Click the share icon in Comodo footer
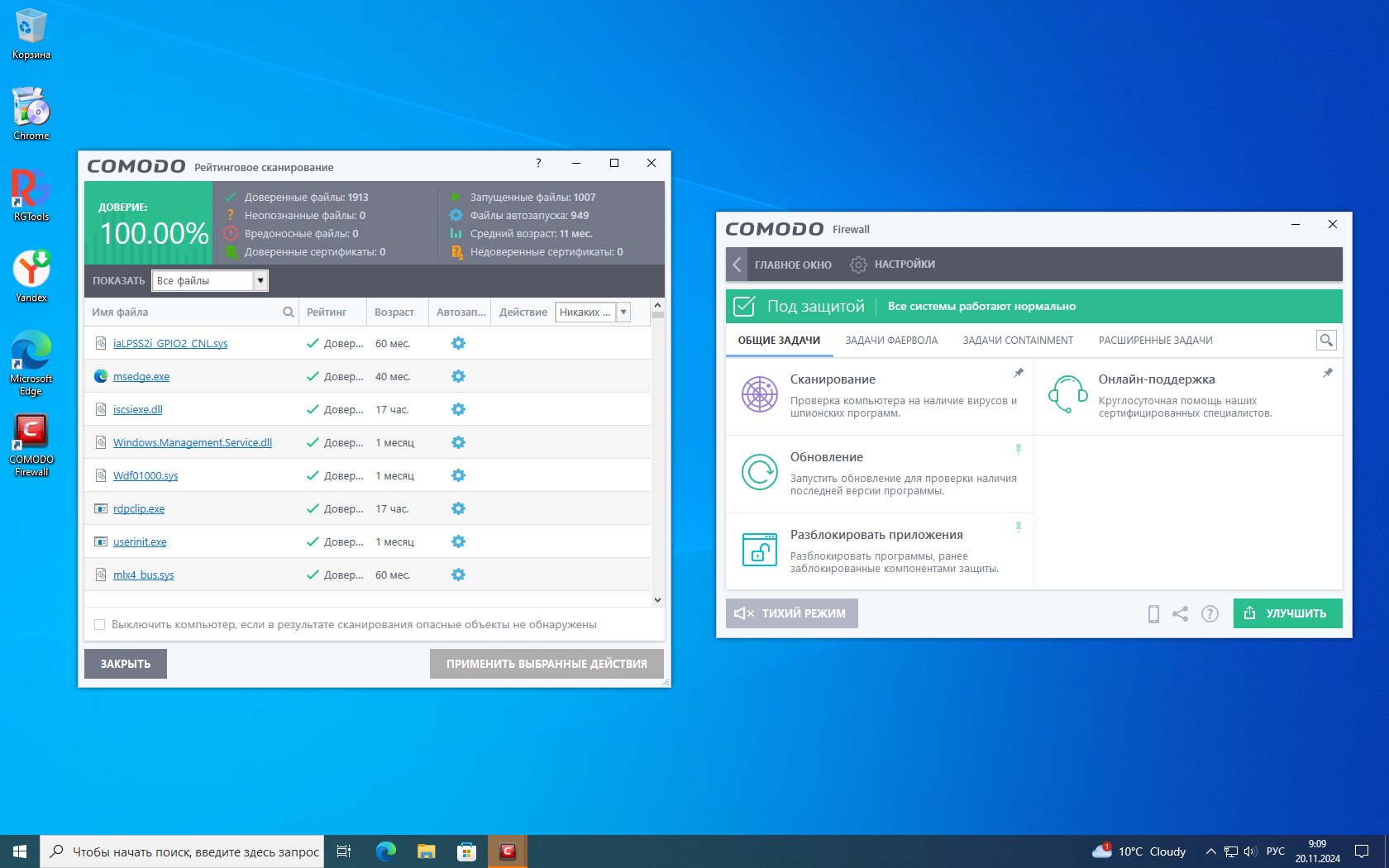Viewport: 1389px width, 868px height. 1181,613
